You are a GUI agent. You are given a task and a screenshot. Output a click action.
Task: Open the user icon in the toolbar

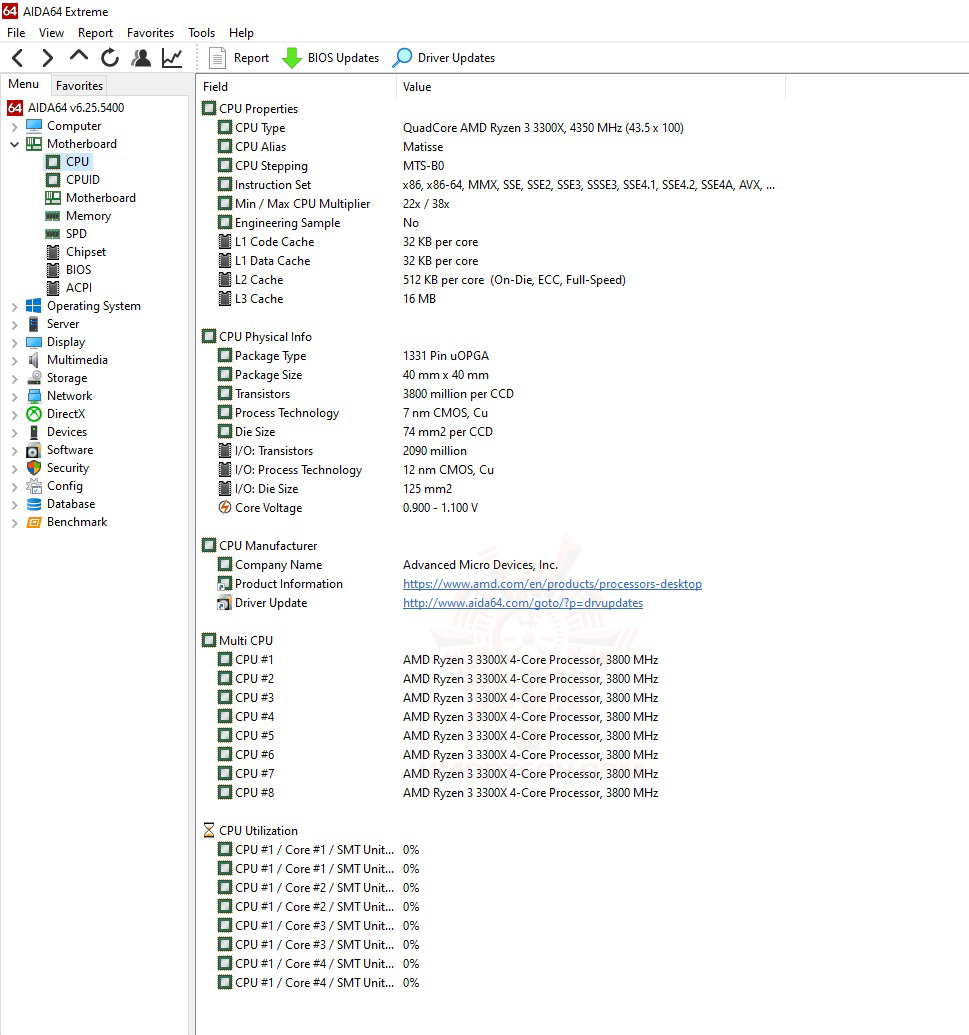141,58
